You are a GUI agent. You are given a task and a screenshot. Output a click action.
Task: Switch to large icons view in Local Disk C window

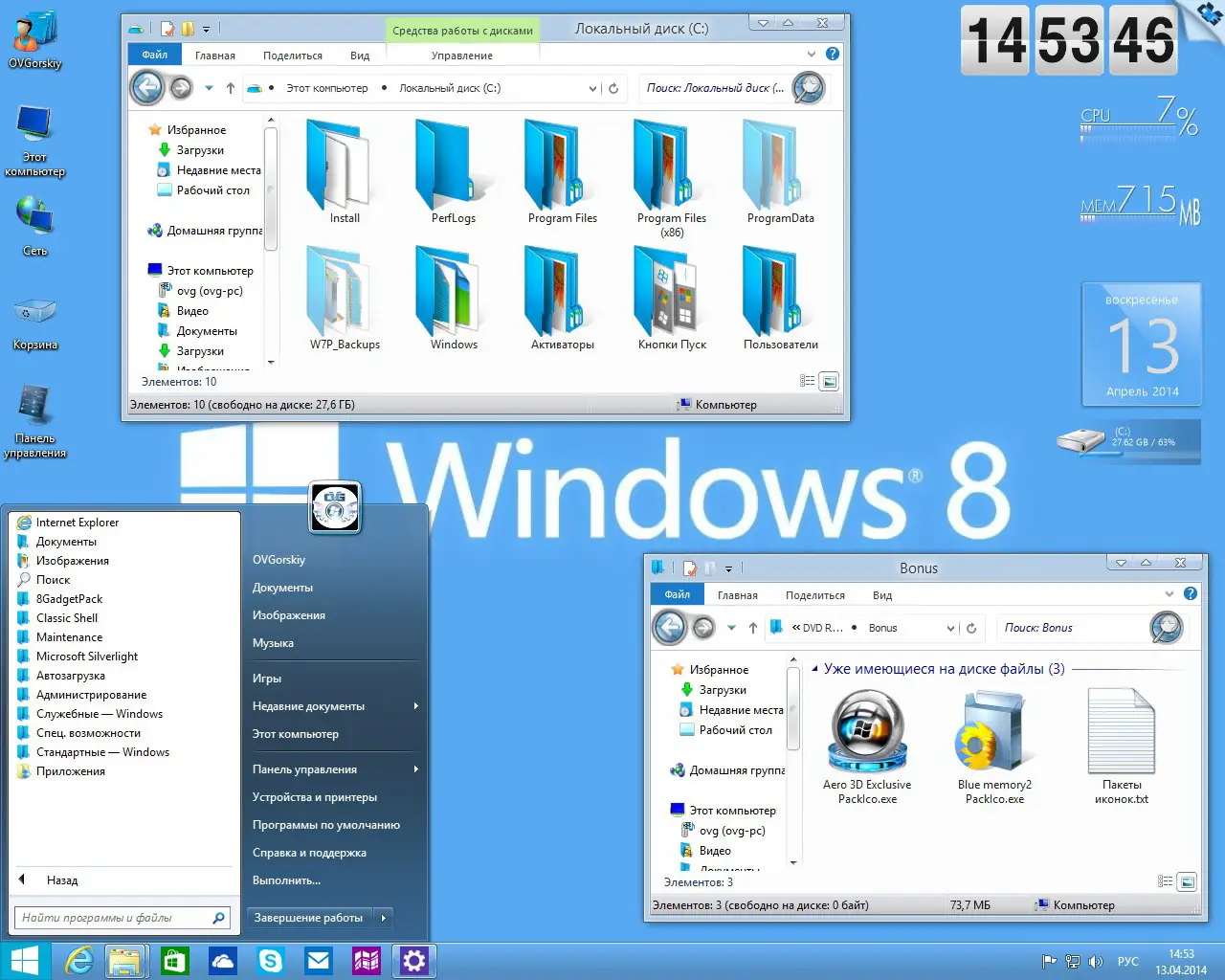click(x=829, y=381)
